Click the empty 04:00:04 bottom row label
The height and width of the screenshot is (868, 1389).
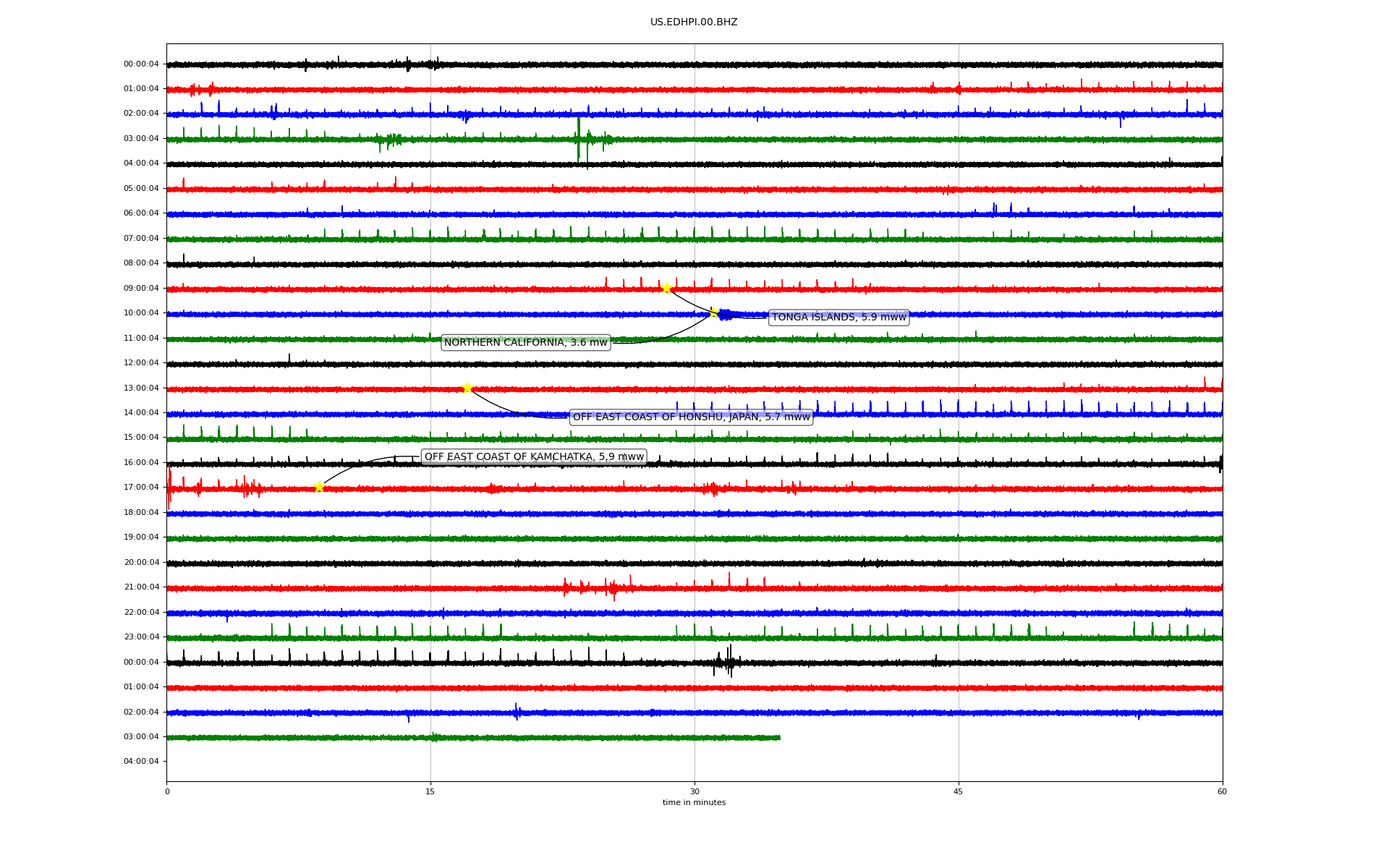141,762
